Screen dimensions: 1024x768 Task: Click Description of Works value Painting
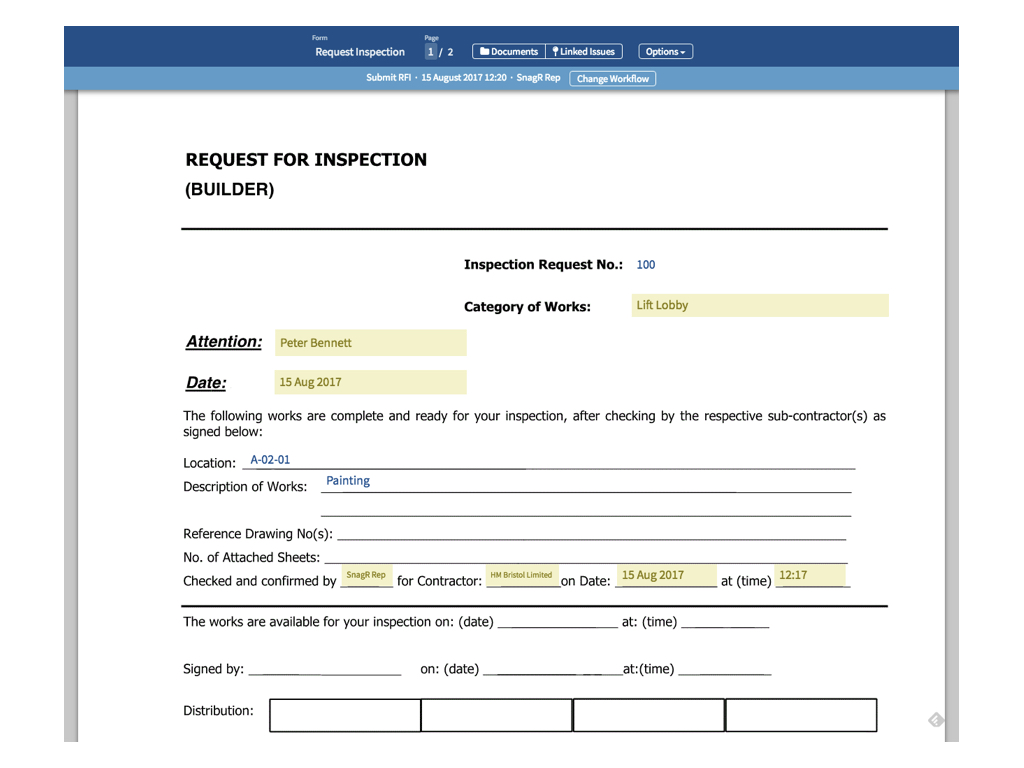[x=348, y=481]
